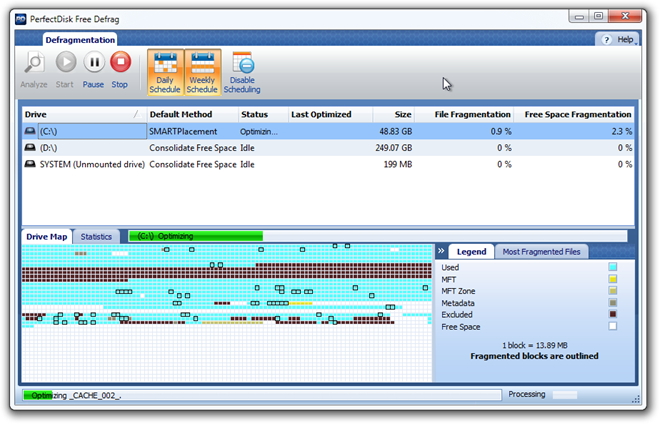Minimize the PerfectDisk window

[x=579, y=16]
